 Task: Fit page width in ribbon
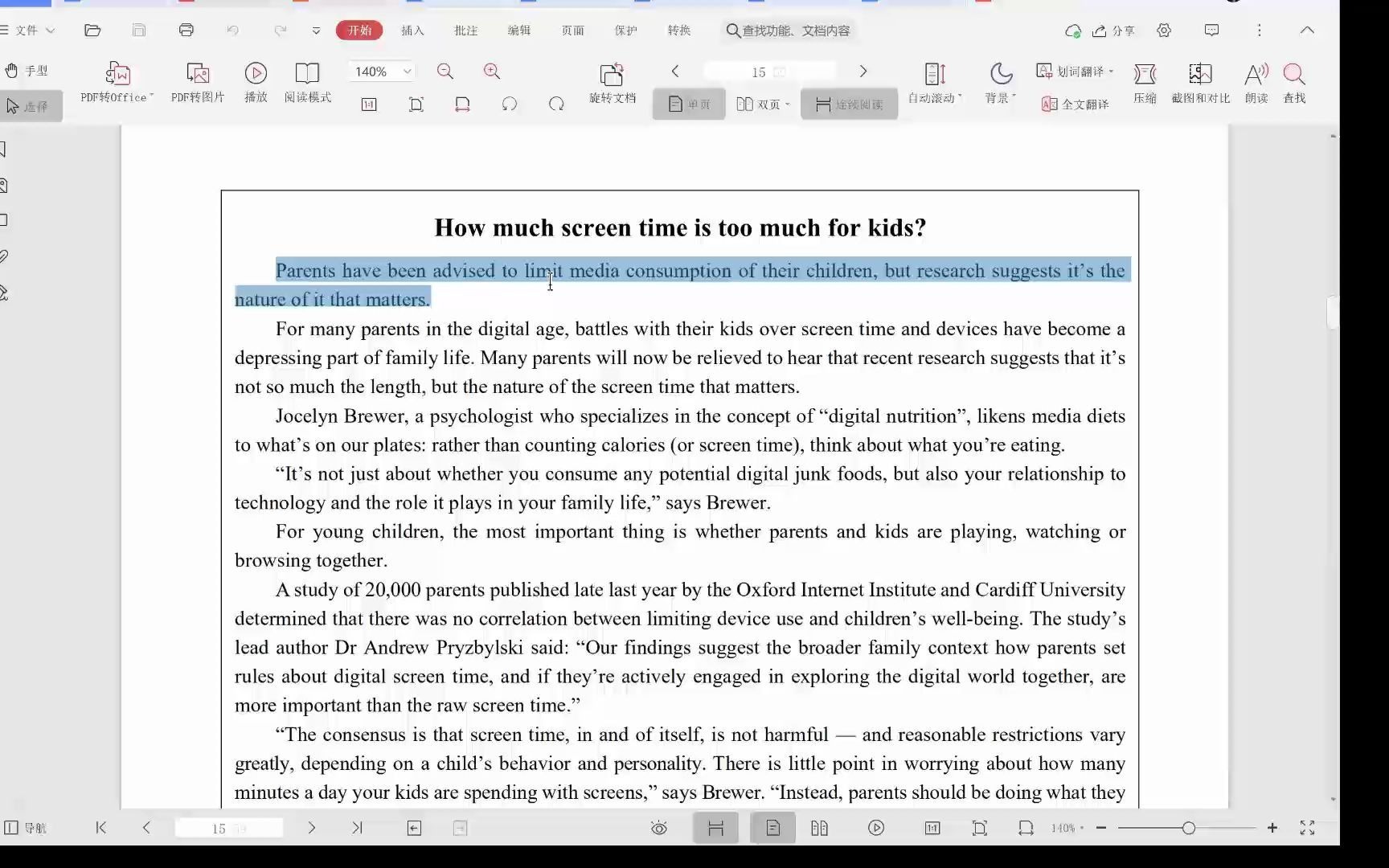pyautogui.click(x=462, y=104)
